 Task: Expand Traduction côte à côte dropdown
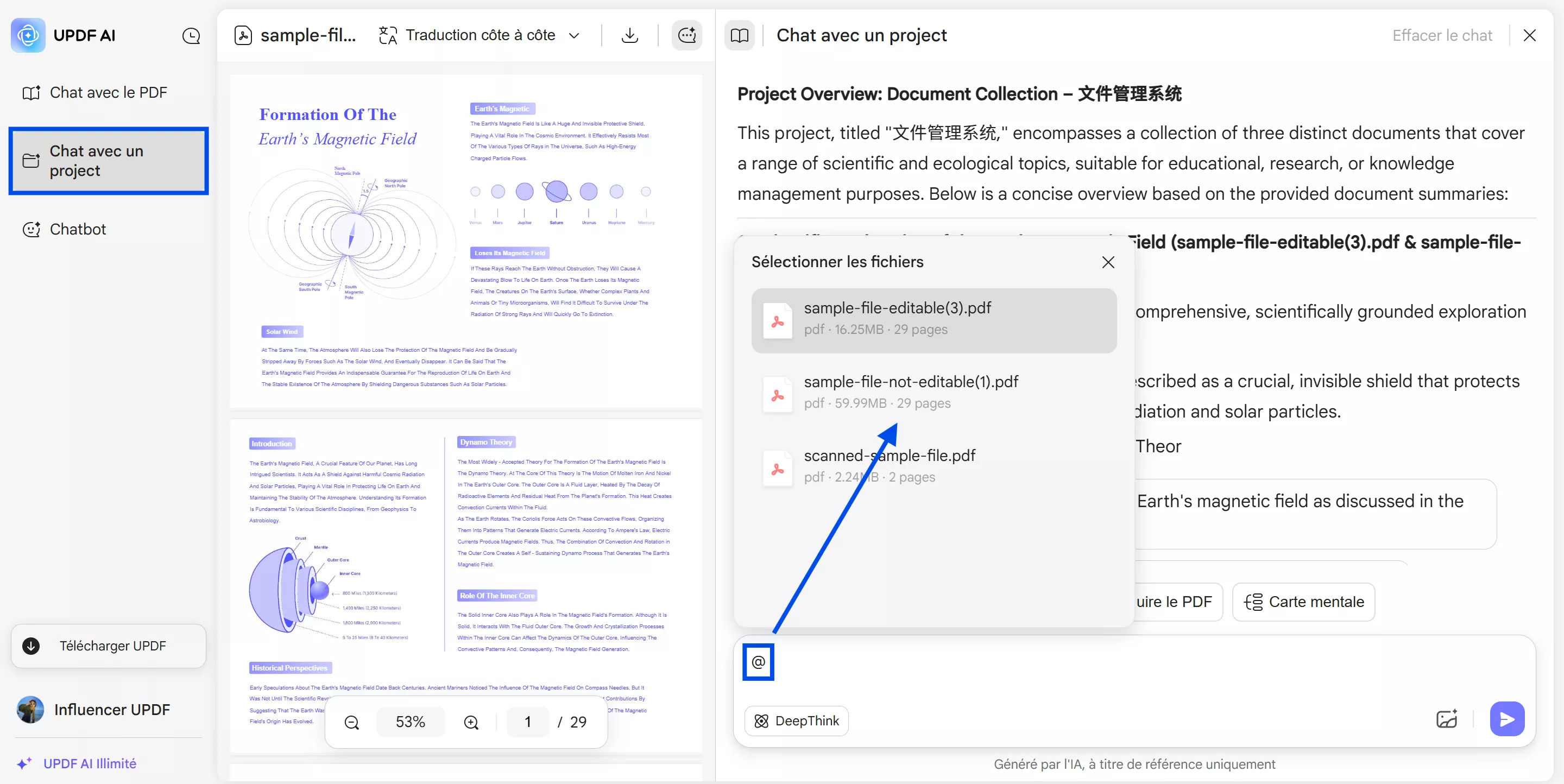tap(574, 35)
